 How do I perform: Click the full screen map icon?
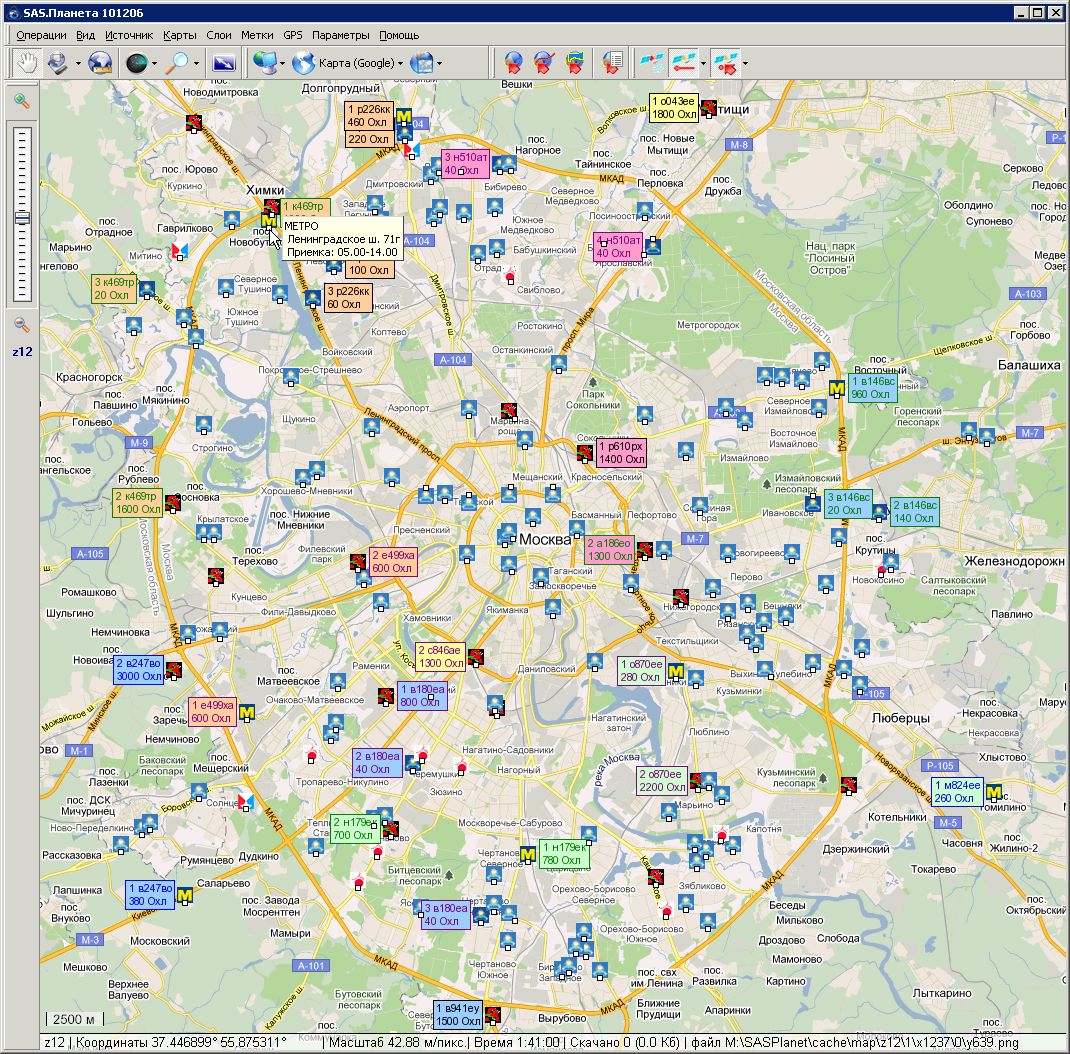click(224, 63)
